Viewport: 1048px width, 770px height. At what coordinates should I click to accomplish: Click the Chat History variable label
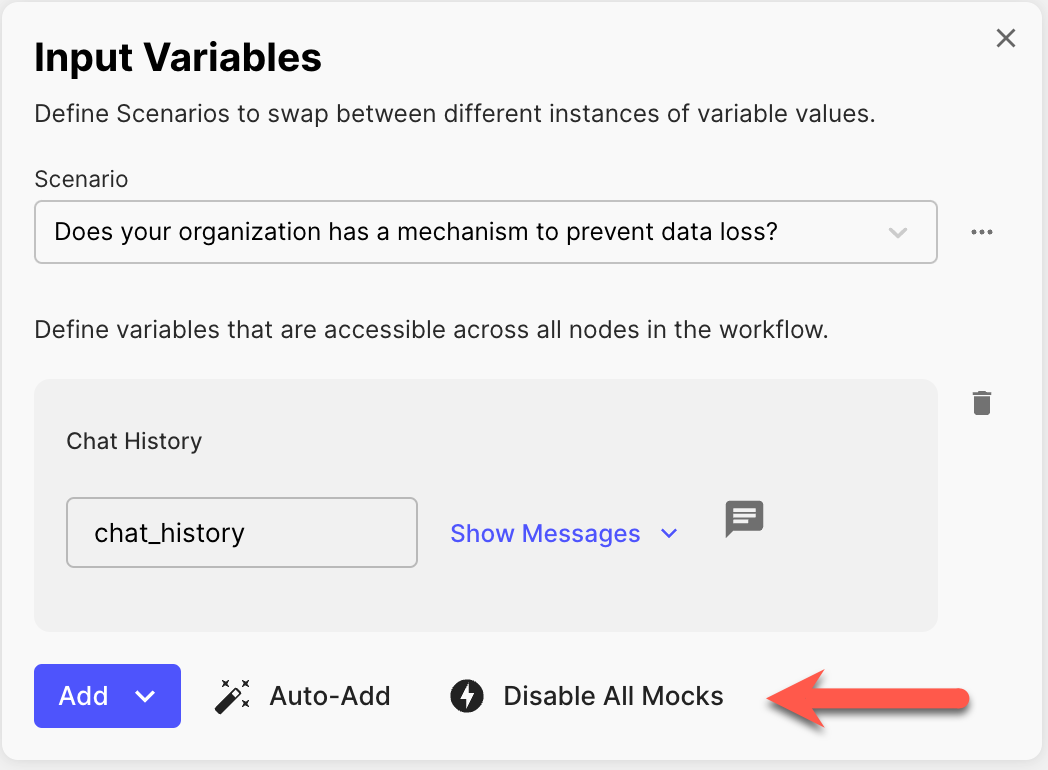134,441
